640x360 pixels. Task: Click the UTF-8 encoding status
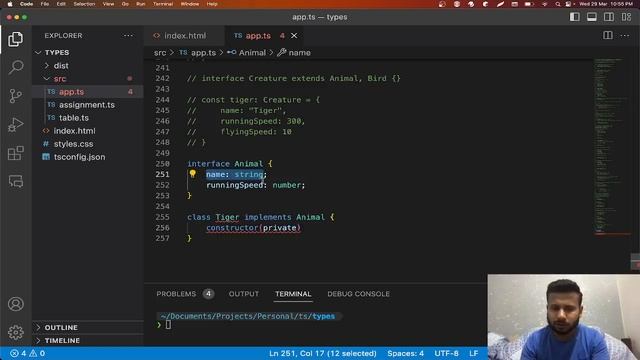[x=446, y=353]
